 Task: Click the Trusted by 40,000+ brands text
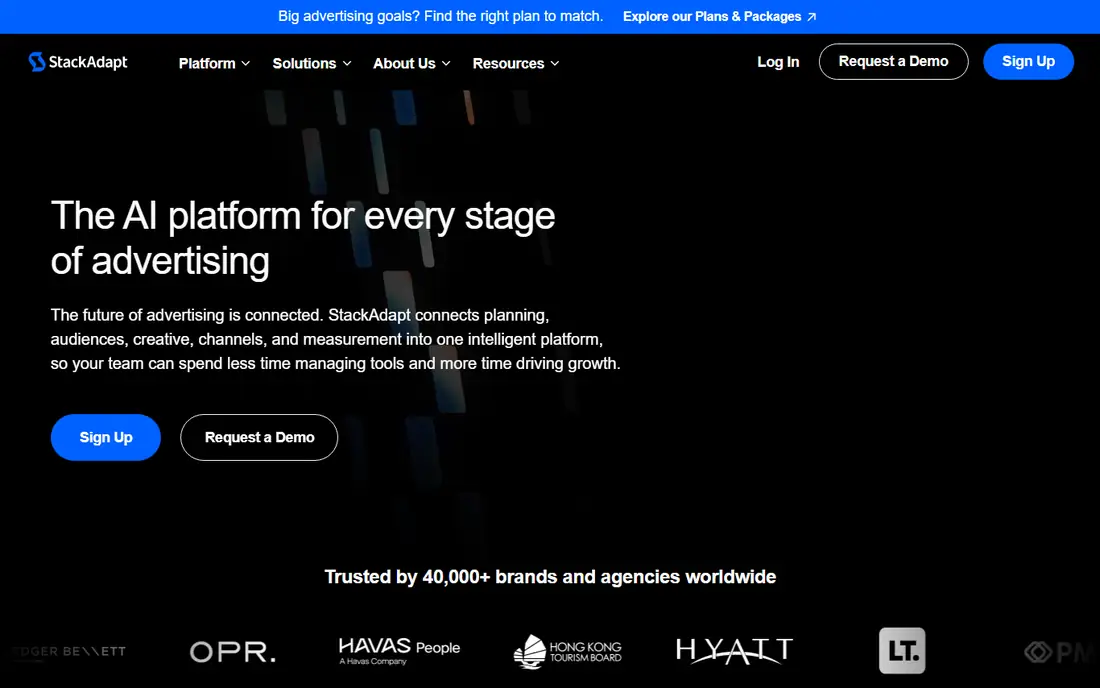[x=550, y=576]
